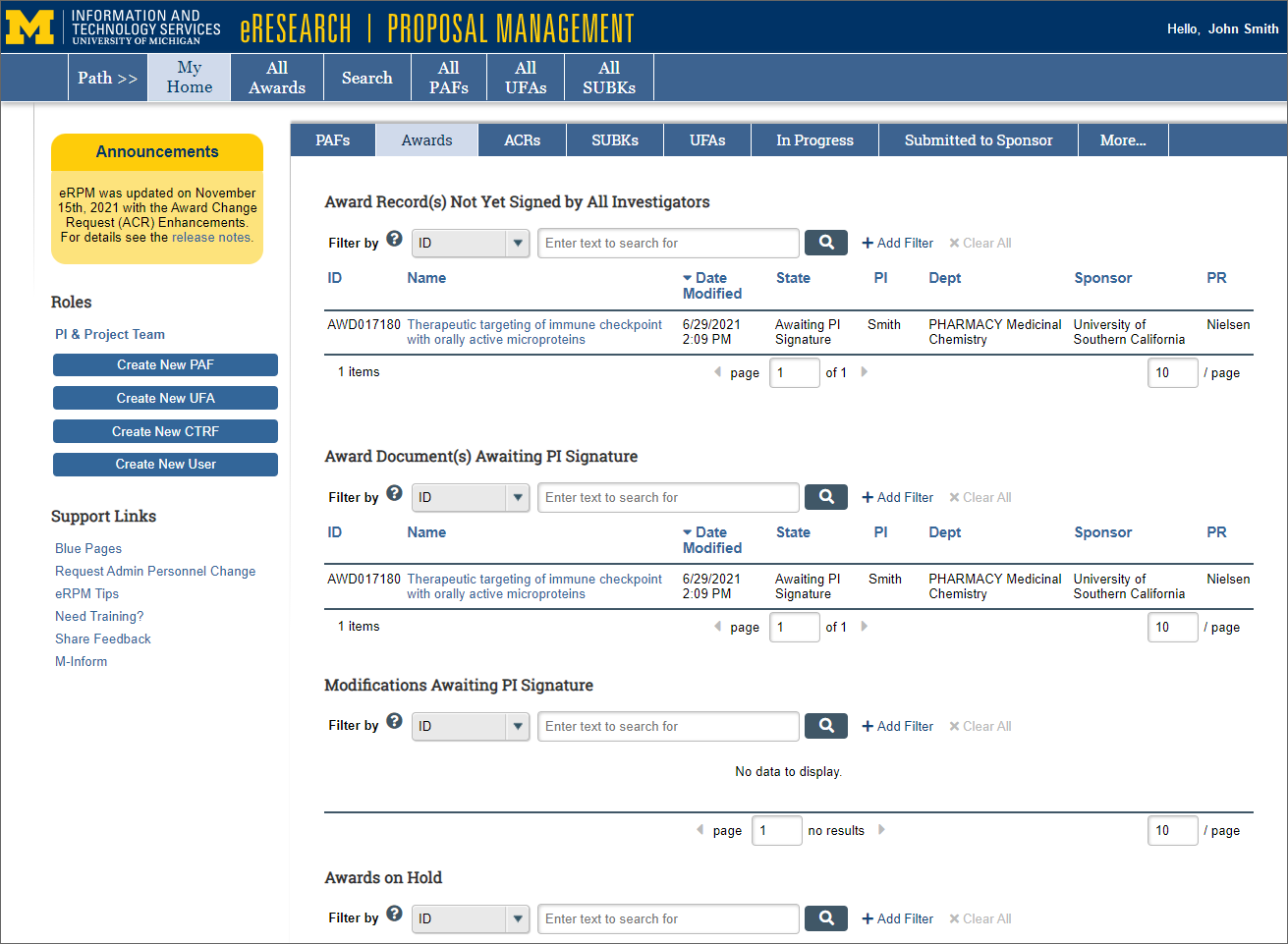1288x944 pixels.
Task: Open Filter by ID dropdown in Modifications section
Action: pos(471,726)
